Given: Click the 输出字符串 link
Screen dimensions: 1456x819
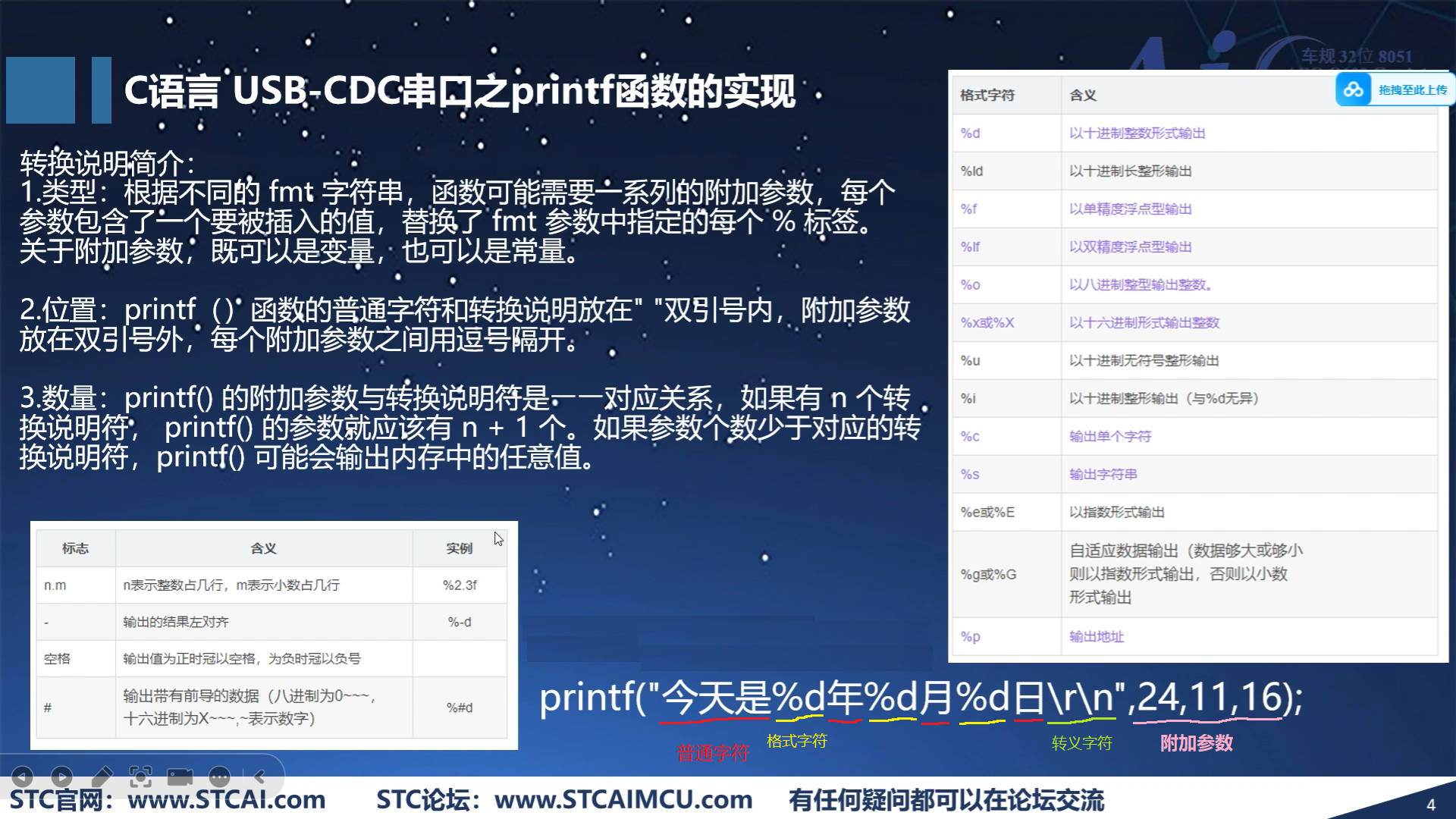Looking at the screenshot, I should point(1103,475).
